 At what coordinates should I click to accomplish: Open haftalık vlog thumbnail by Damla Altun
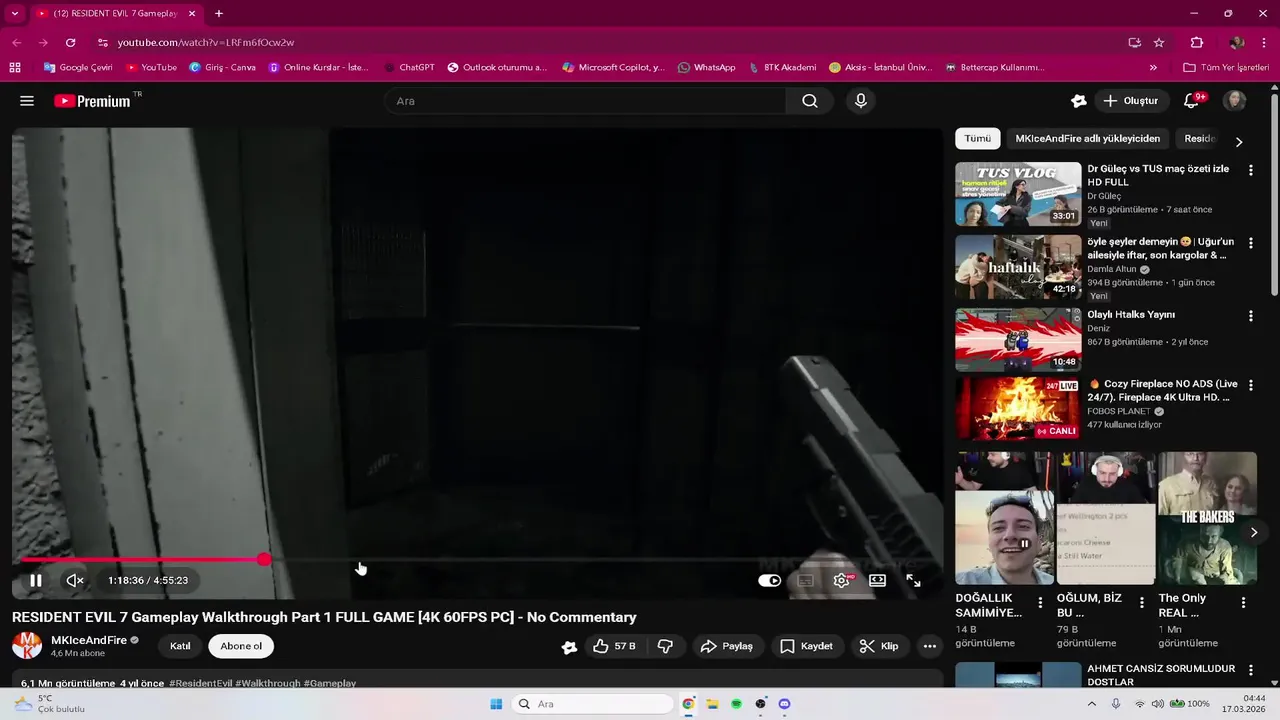click(1018, 267)
